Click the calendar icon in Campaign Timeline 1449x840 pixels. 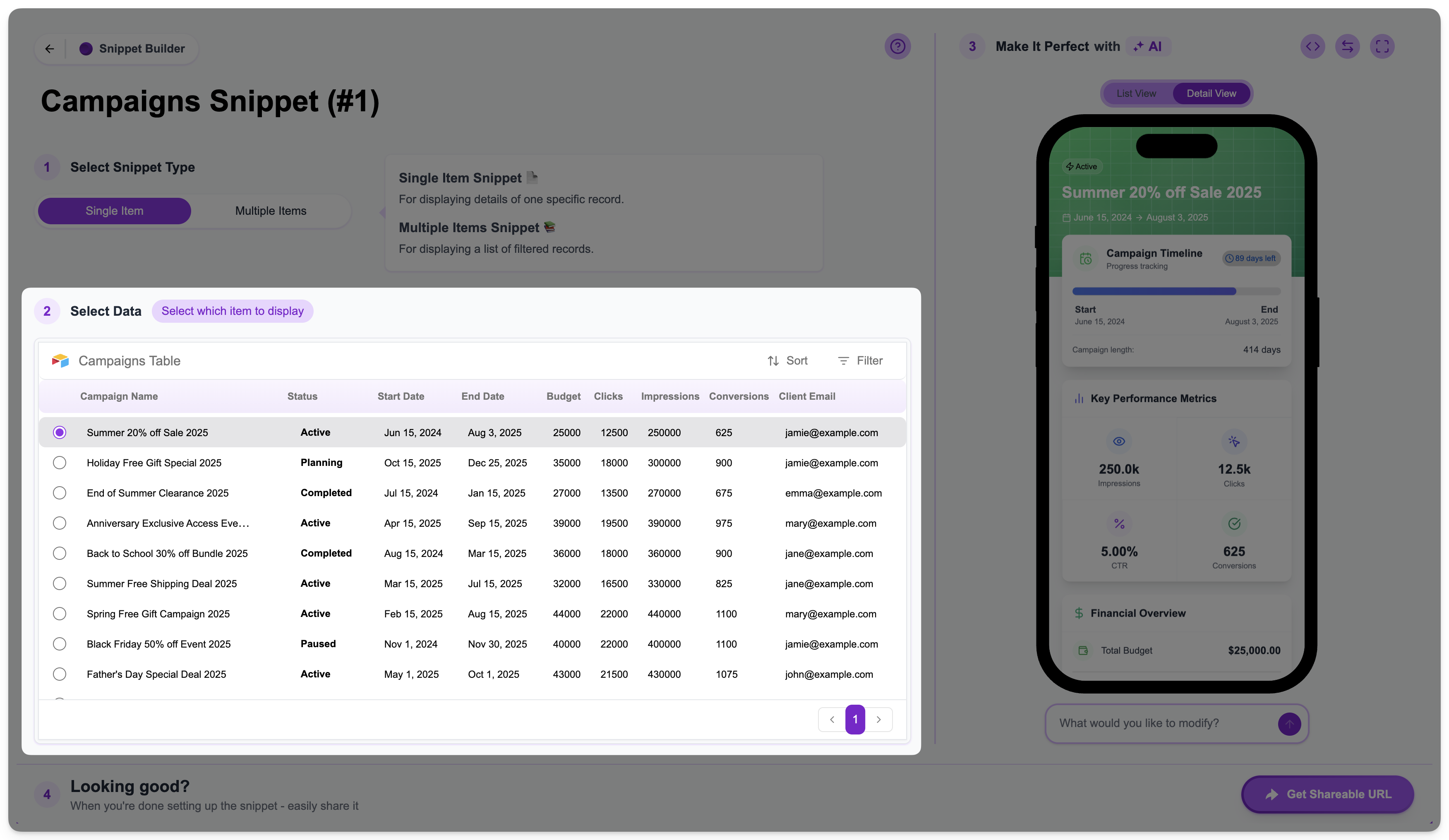pyautogui.click(x=1085, y=259)
